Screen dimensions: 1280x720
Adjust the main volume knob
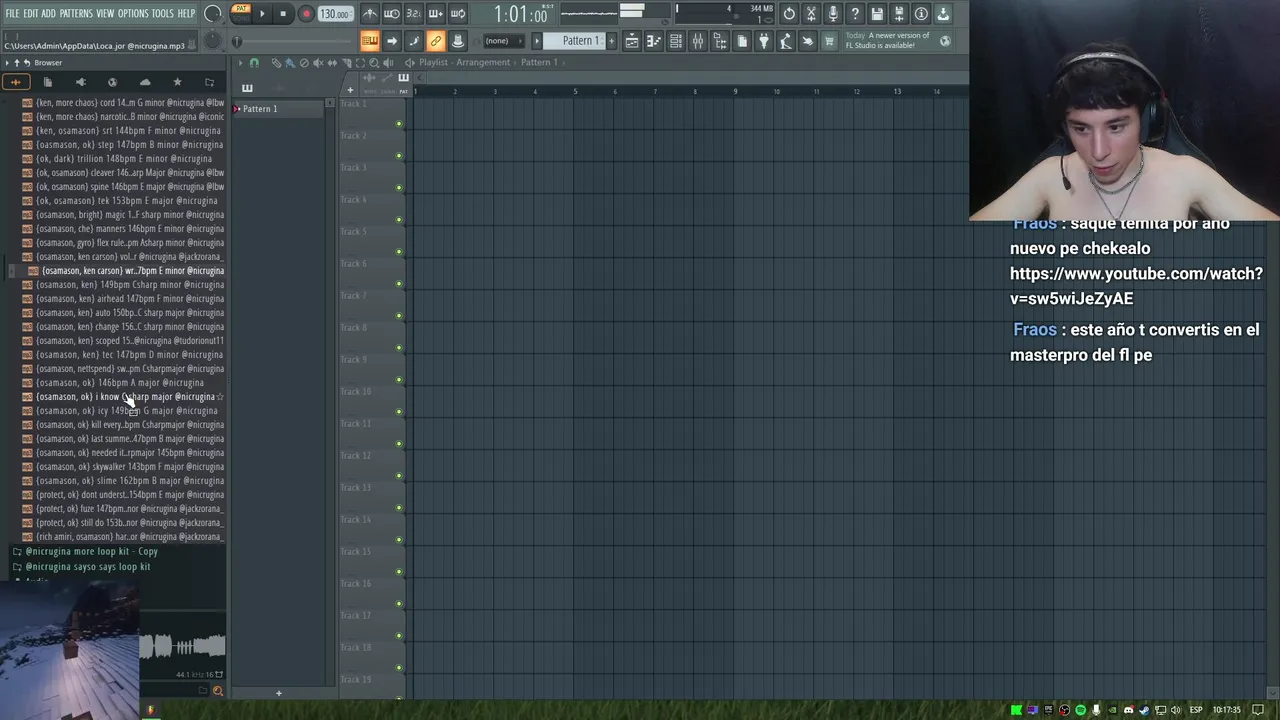click(x=213, y=14)
